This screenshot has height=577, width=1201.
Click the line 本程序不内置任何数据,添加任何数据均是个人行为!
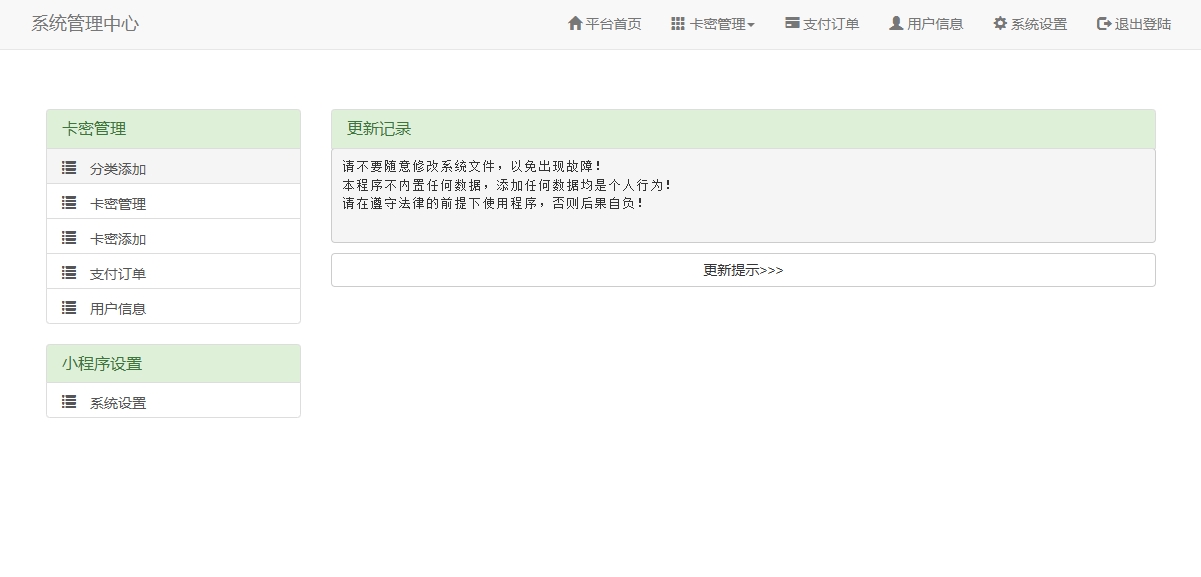point(507,185)
